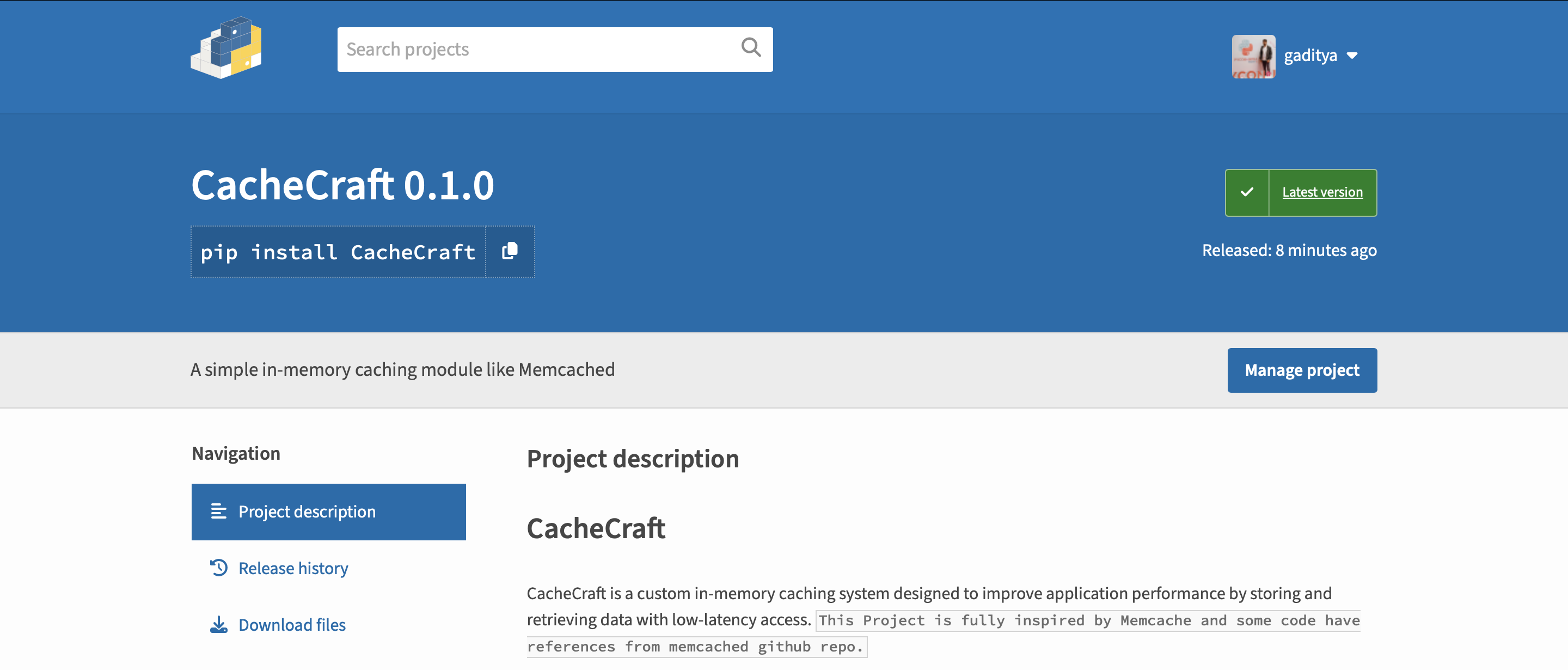
Task: Click the Project description heading
Action: (x=633, y=458)
